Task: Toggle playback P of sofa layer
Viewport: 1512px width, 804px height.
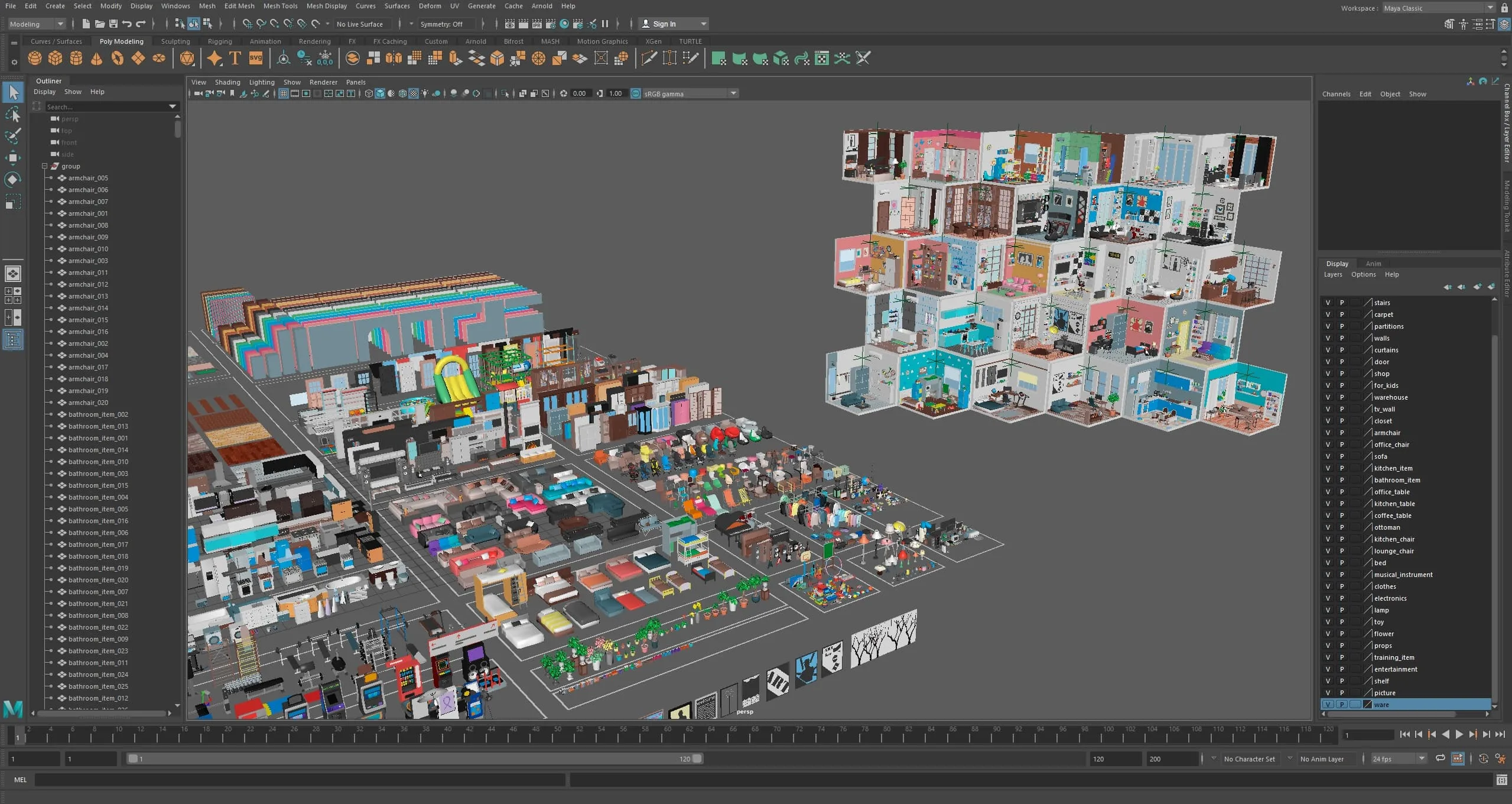Action: [x=1342, y=456]
